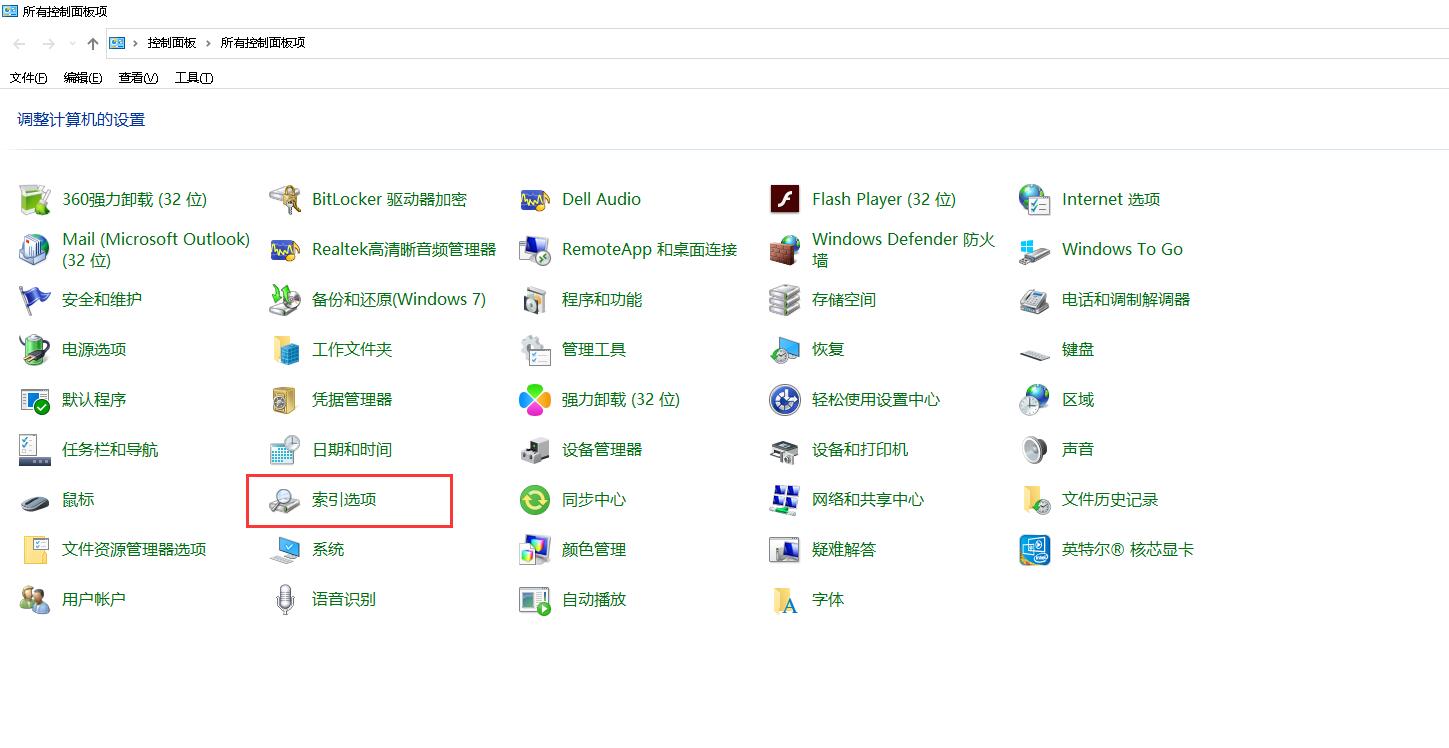Click the Forward arrow navigation button
Screen dimensions: 1449x748
tap(48, 43)
